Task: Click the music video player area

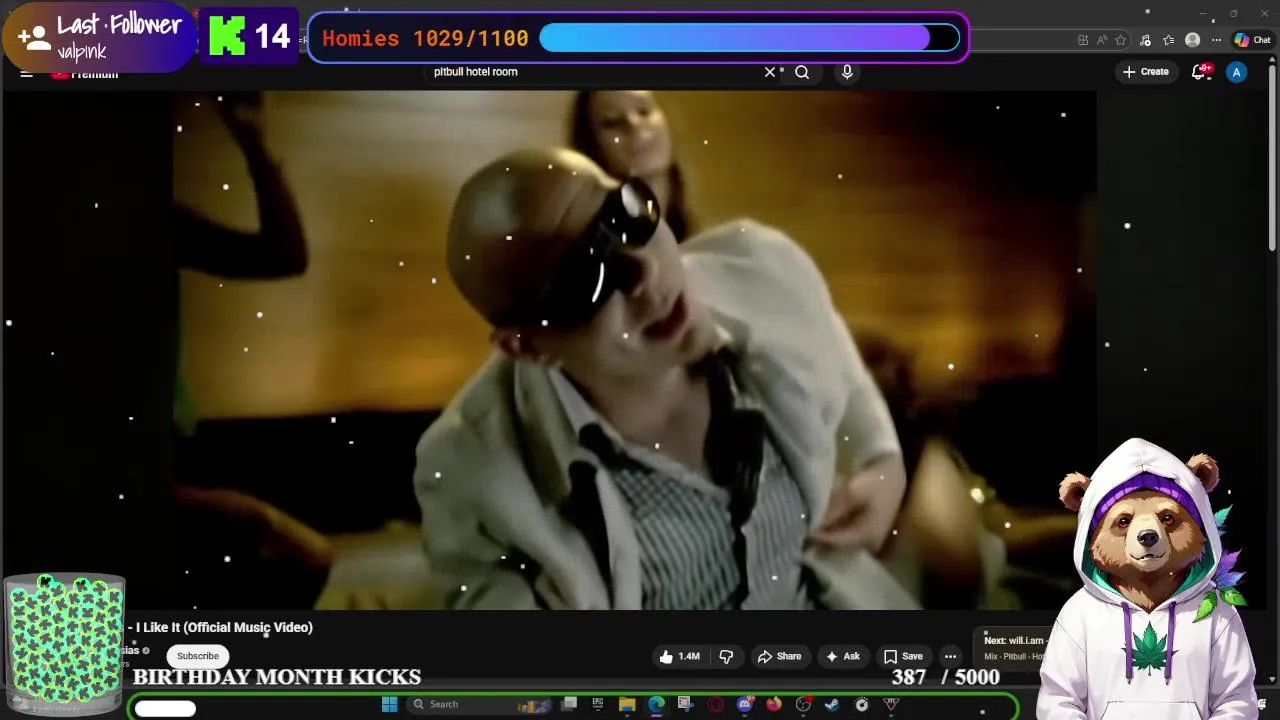Action: pyautogui.click(x=634, y=349)
